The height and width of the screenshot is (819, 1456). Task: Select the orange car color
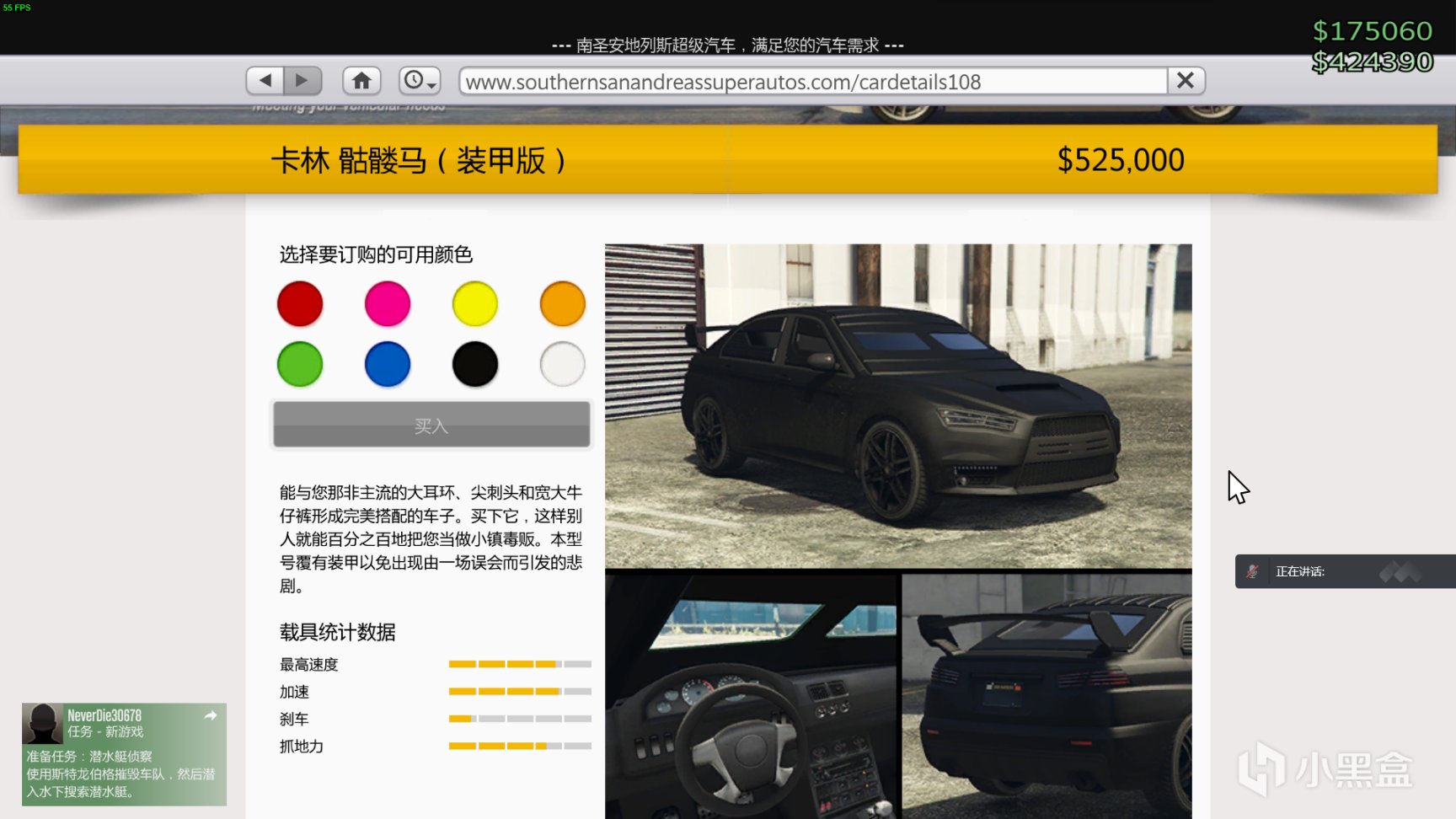563,304
